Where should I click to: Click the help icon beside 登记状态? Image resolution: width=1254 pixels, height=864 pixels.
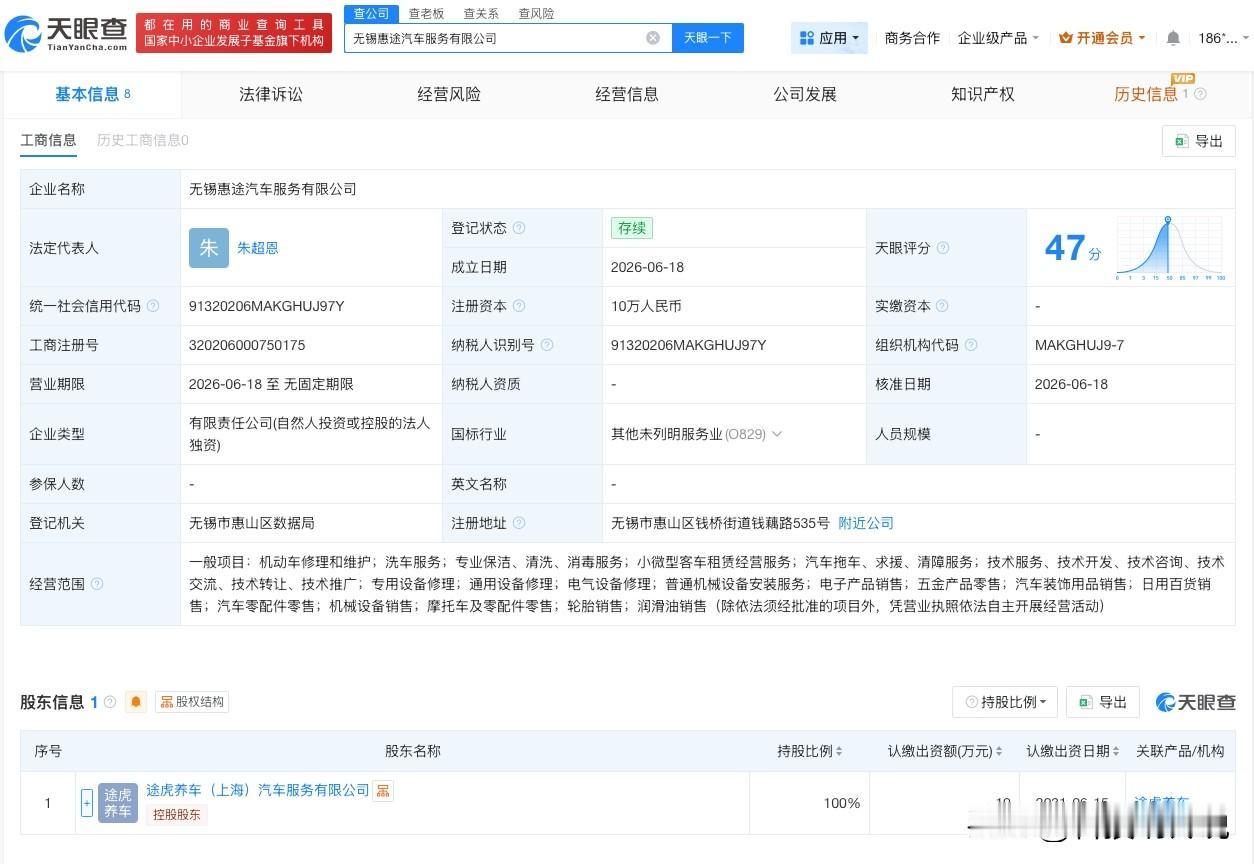pyautogui.click(x=519, y=228)
